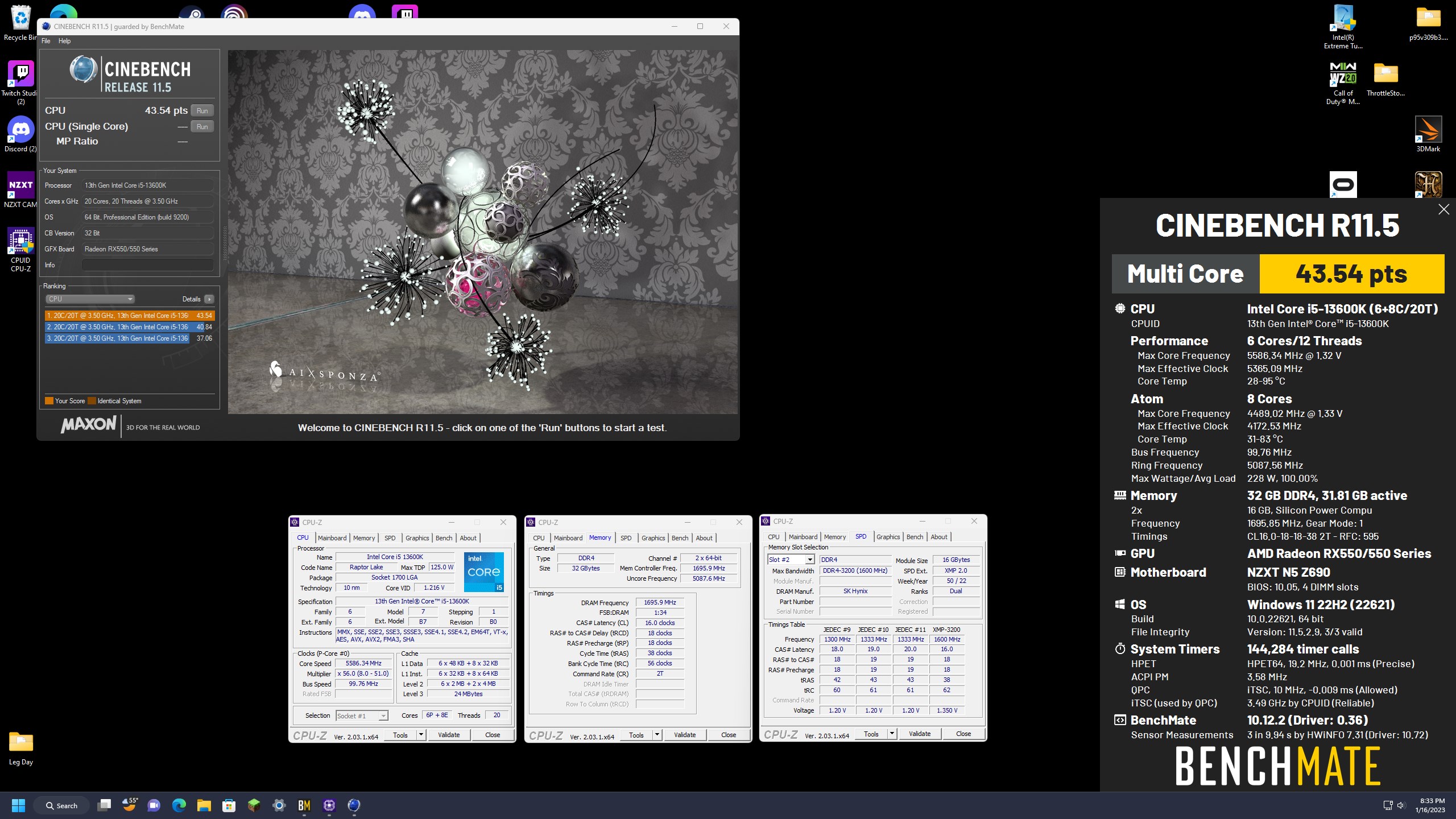Launch Microsoft Edge from the taskbar

pos(179,805)
